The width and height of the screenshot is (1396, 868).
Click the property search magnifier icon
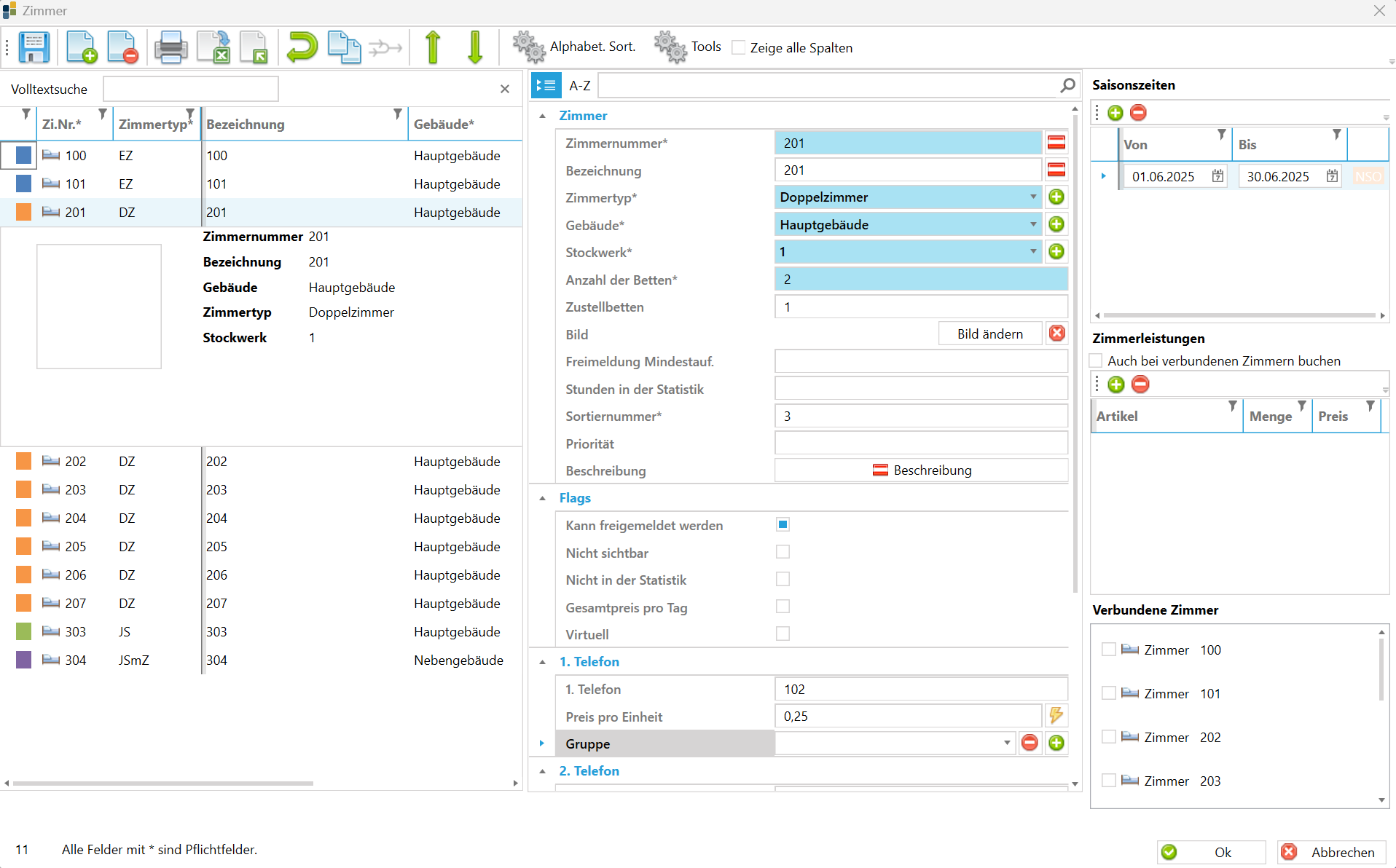tap(1067, 86)
